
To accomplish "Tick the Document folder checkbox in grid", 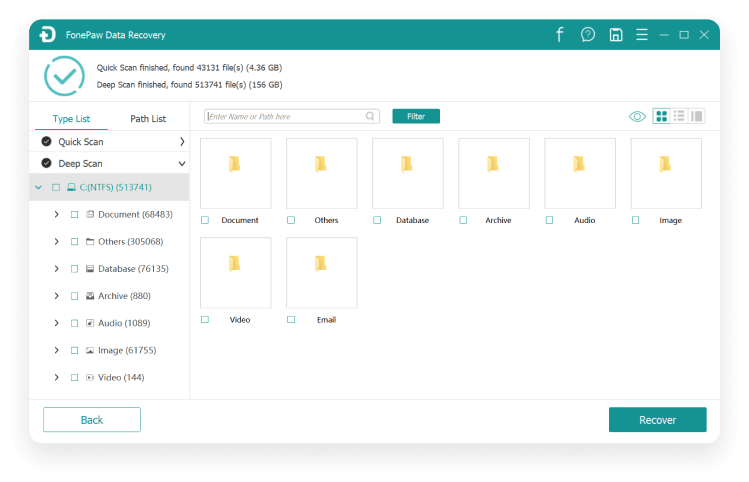I will coord(205,220).
